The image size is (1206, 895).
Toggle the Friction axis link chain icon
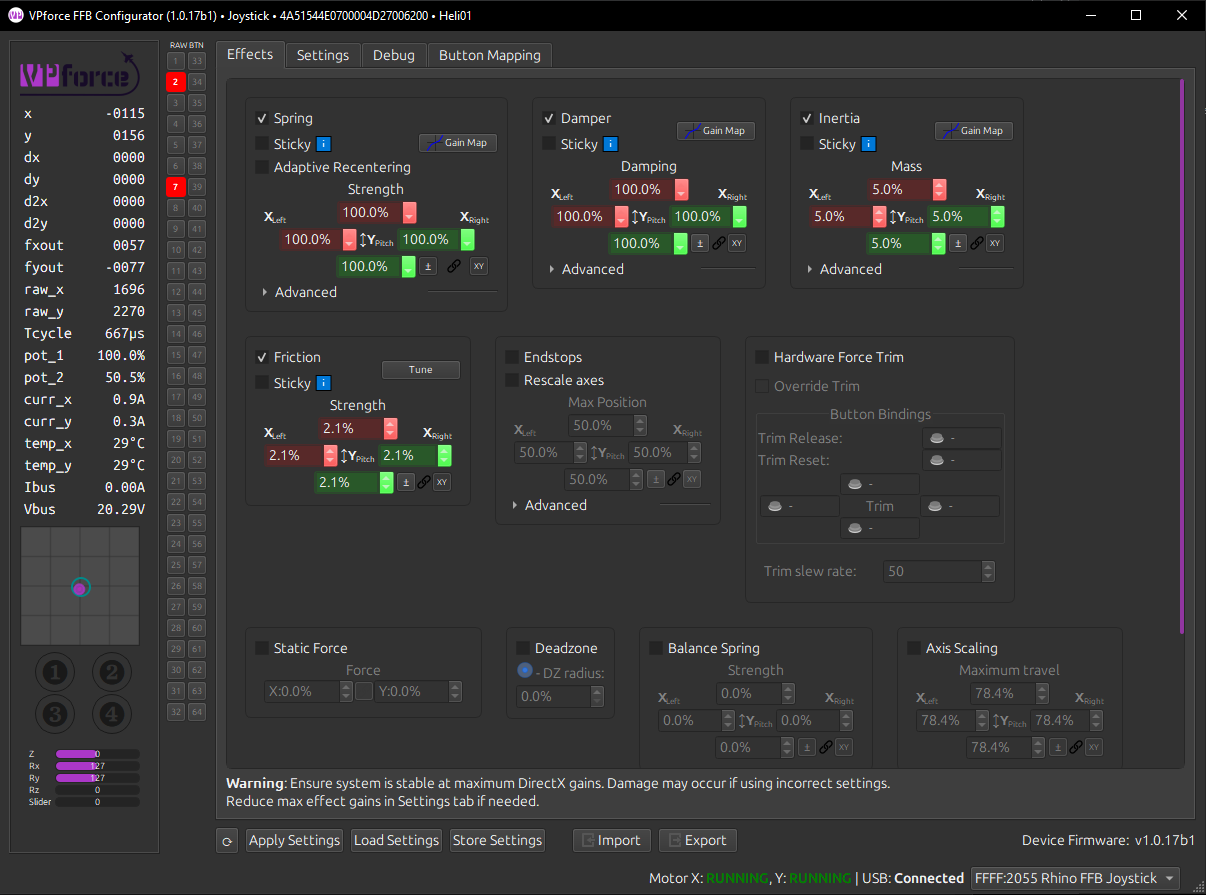424,482
